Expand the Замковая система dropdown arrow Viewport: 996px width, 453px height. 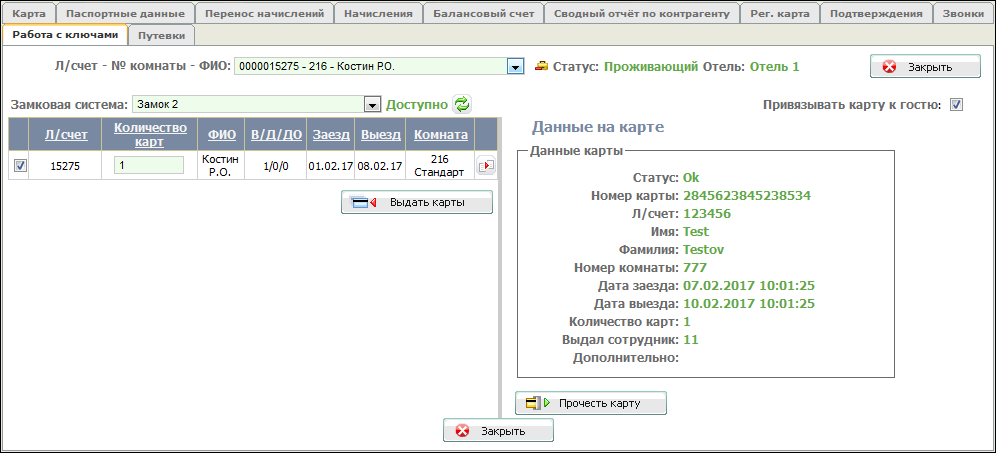(372, 104)
